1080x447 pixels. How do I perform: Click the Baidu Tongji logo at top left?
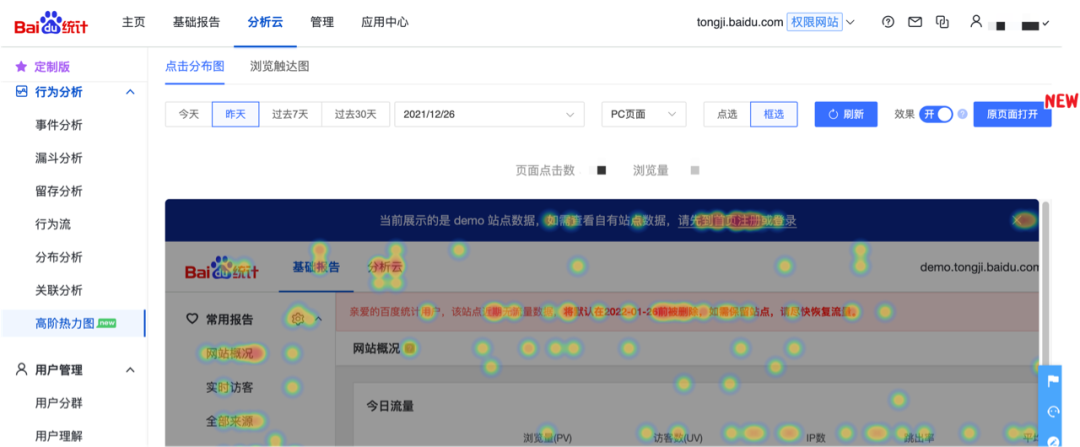coord(52,23)
